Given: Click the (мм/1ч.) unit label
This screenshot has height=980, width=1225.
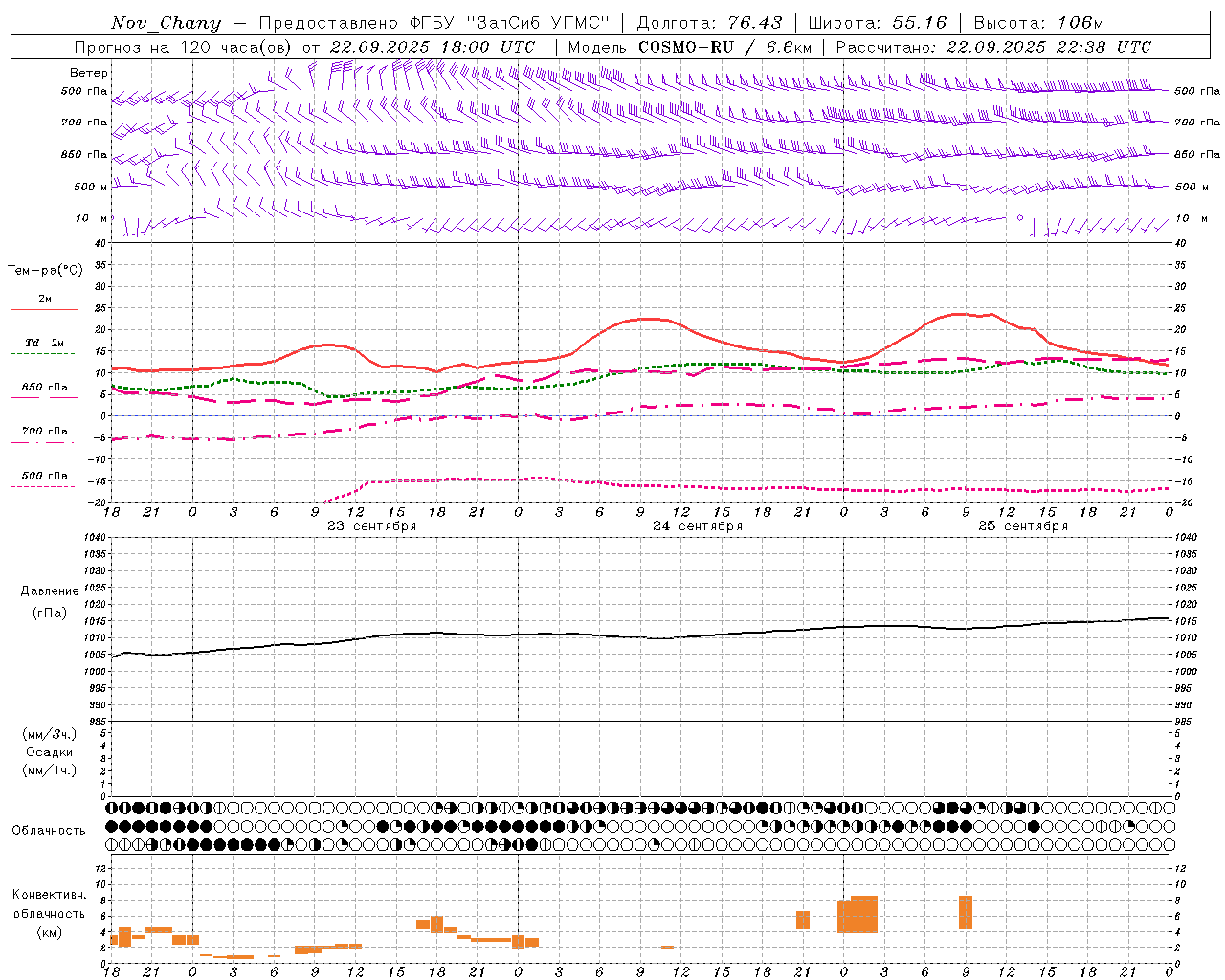Looking at the screenshot, I should pos(50,770).
